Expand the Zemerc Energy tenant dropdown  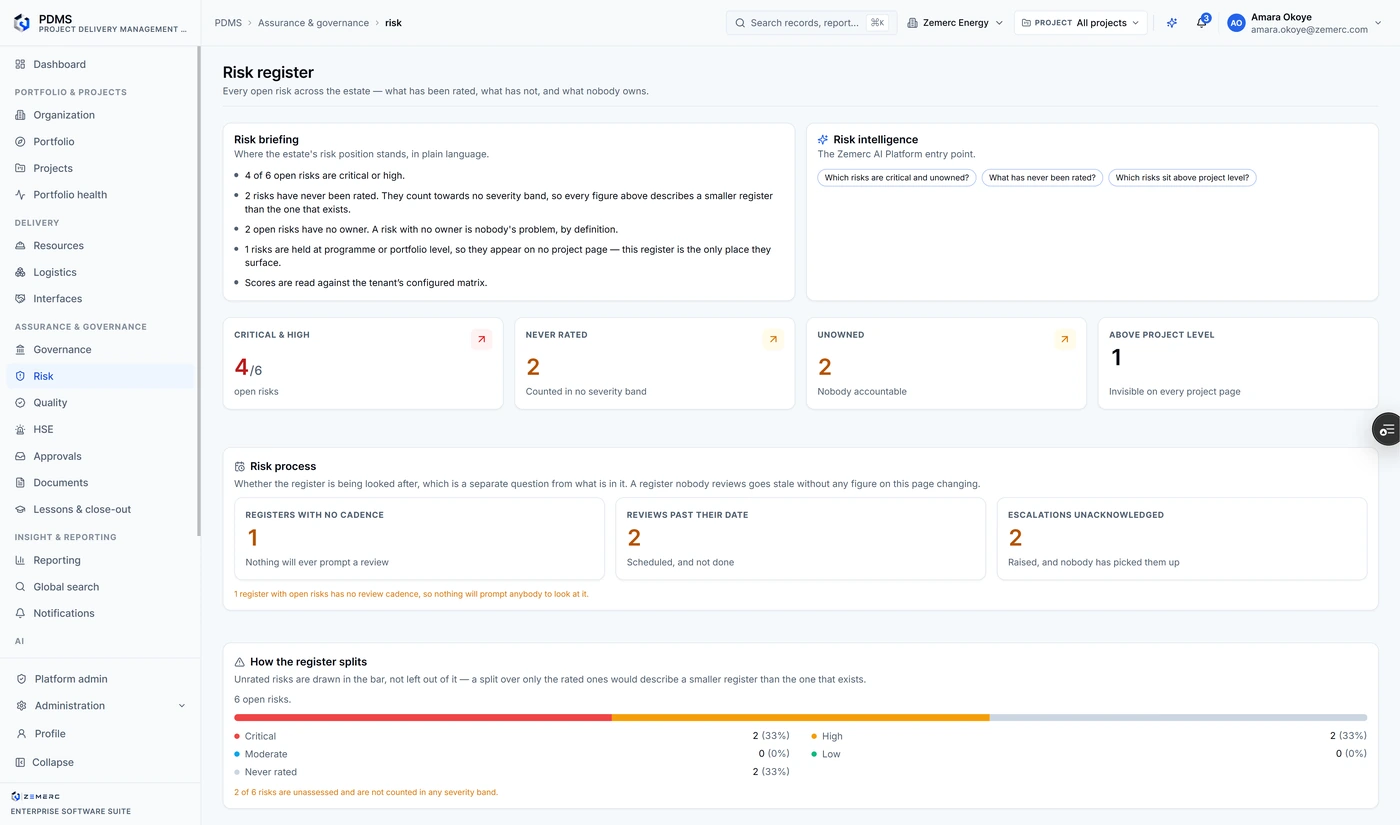[x=955, y=22]
